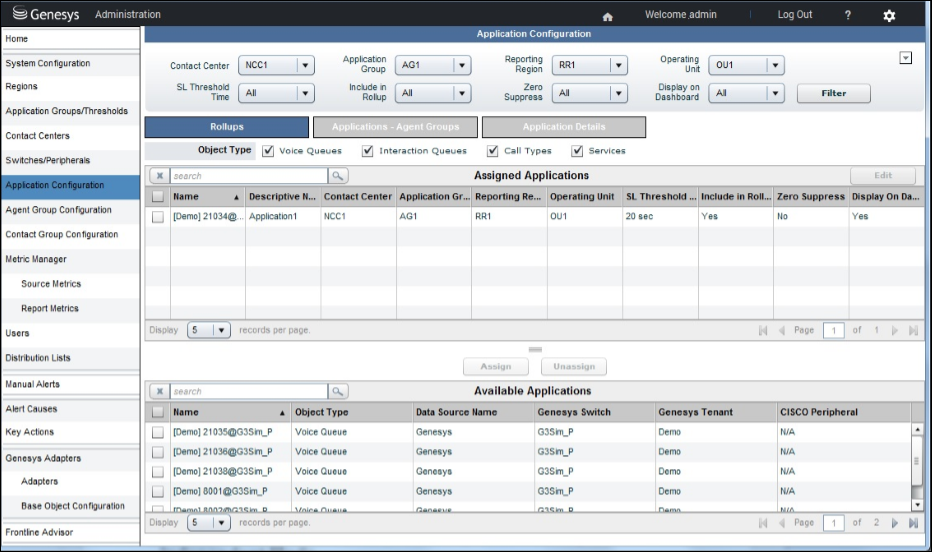Go to next page of Assigned Applications

[x=895, y=330]
